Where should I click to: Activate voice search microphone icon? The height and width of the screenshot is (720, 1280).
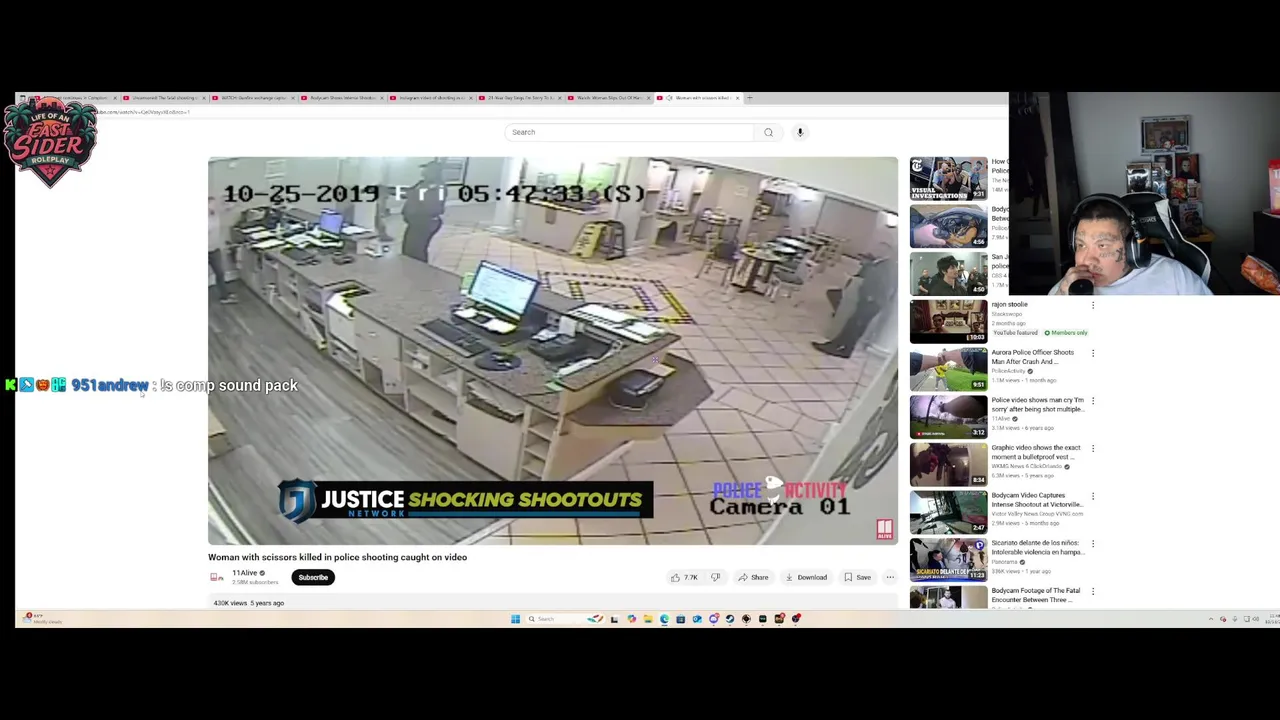click(x=800, y=132)
